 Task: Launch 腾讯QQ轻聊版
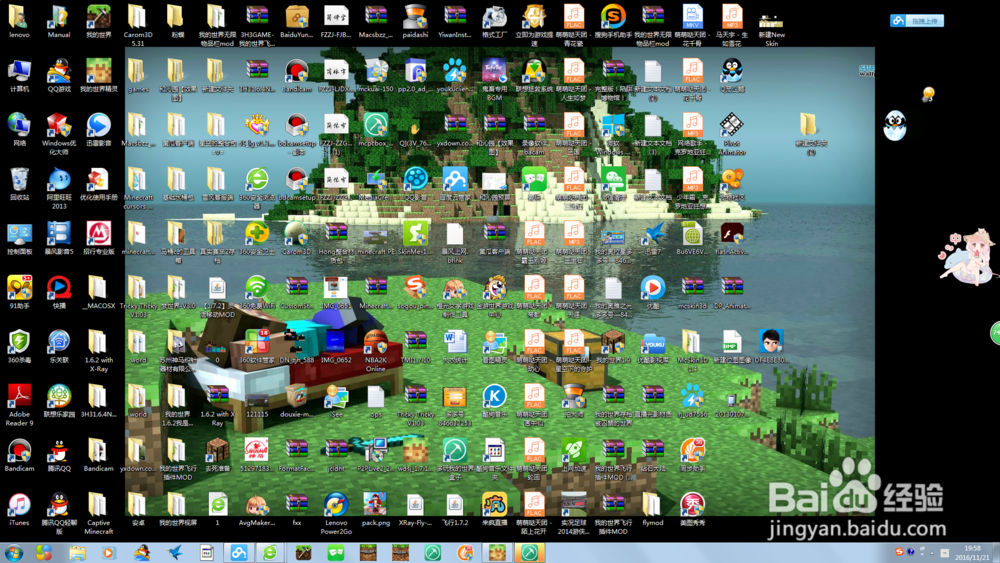click(59, 505)
